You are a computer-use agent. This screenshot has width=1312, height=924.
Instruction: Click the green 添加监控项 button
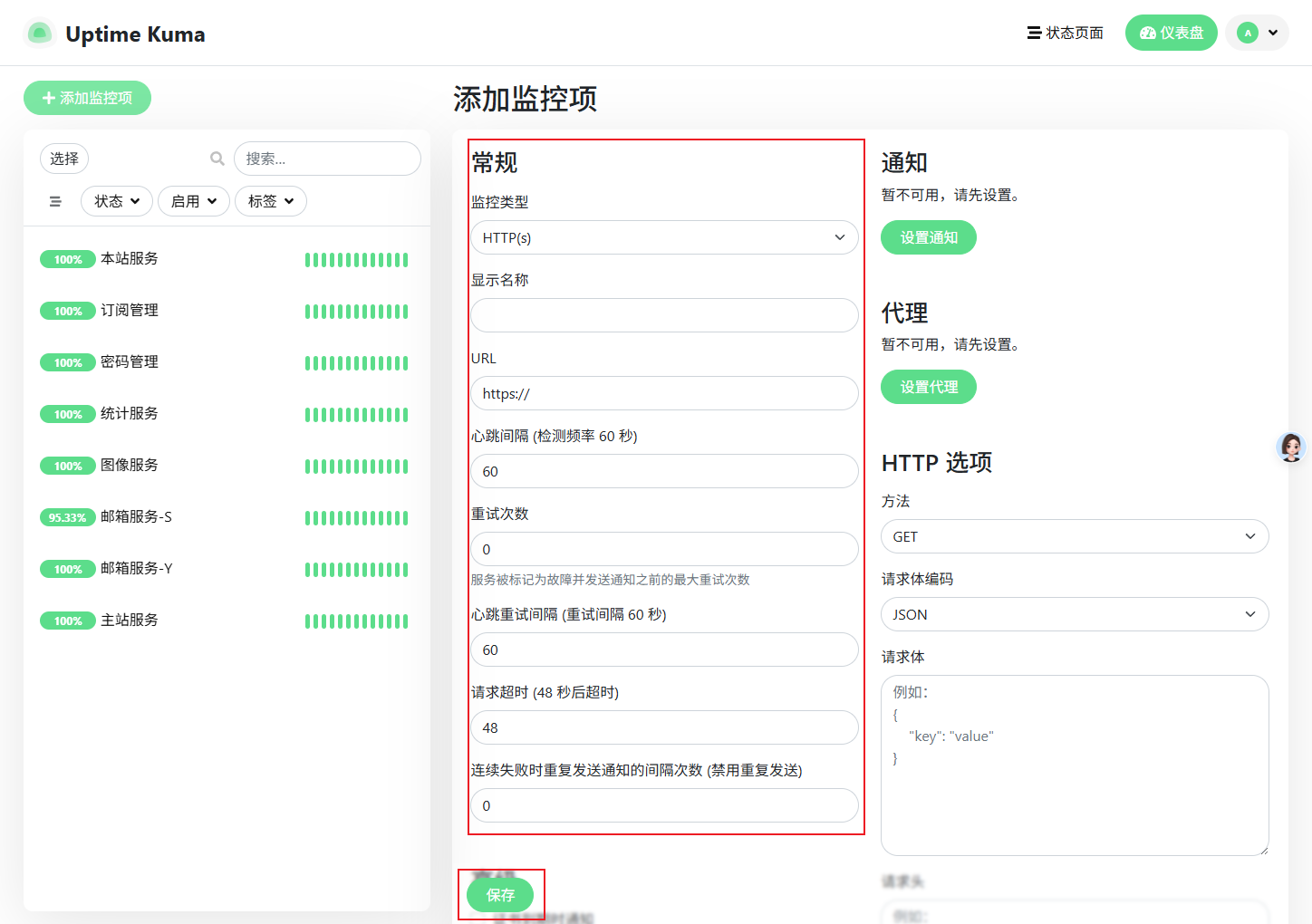pyautogui.click(x=87, y=98)
